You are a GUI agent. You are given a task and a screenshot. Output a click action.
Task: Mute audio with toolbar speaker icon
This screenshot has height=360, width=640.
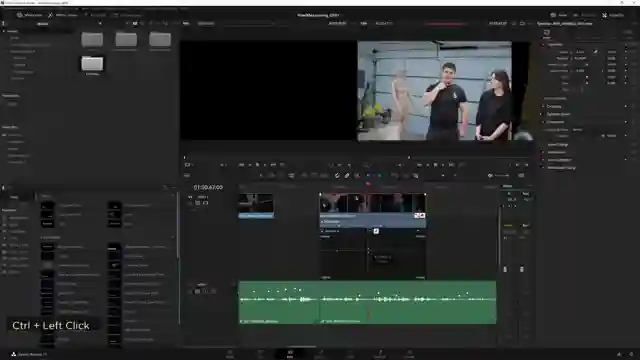click(490, 176)
